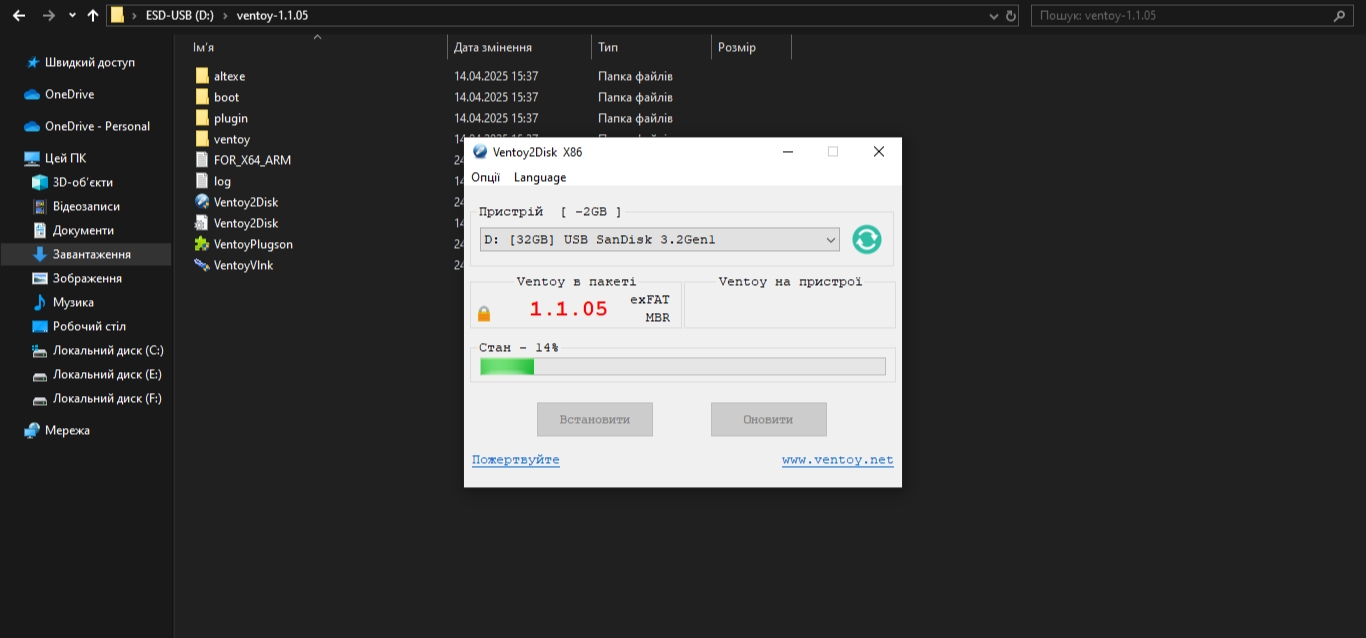The width and height of the screenshot is (1366, 638).
Task: Click the Ventoy2Disk title bar app icon
Action: [x=480, y=152]
